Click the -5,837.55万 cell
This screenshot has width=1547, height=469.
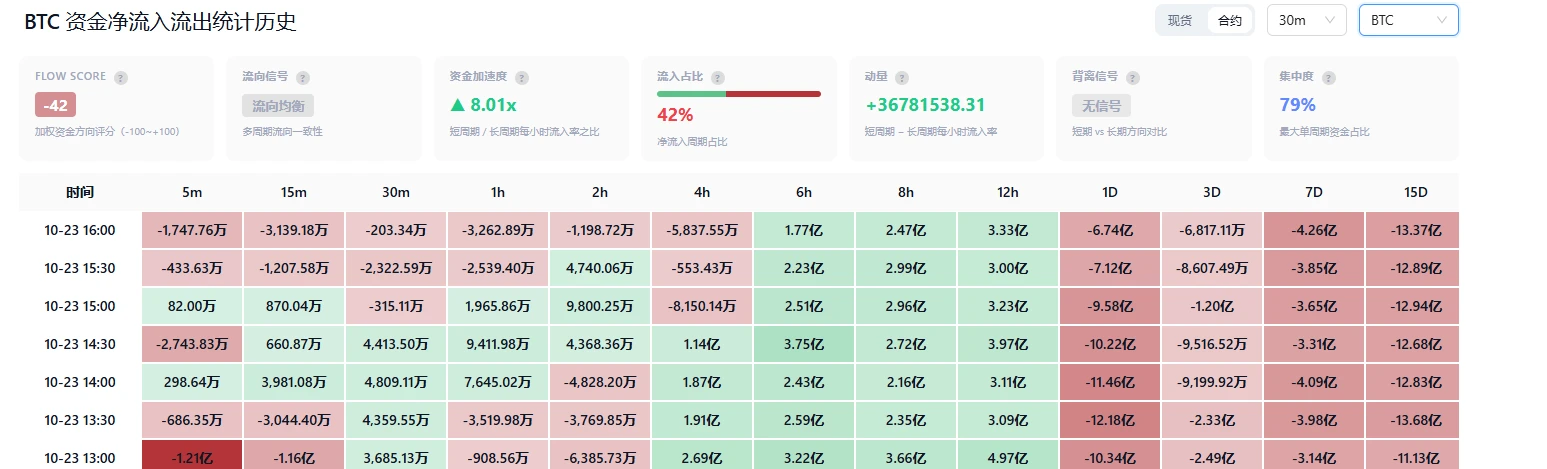point(703,230)
